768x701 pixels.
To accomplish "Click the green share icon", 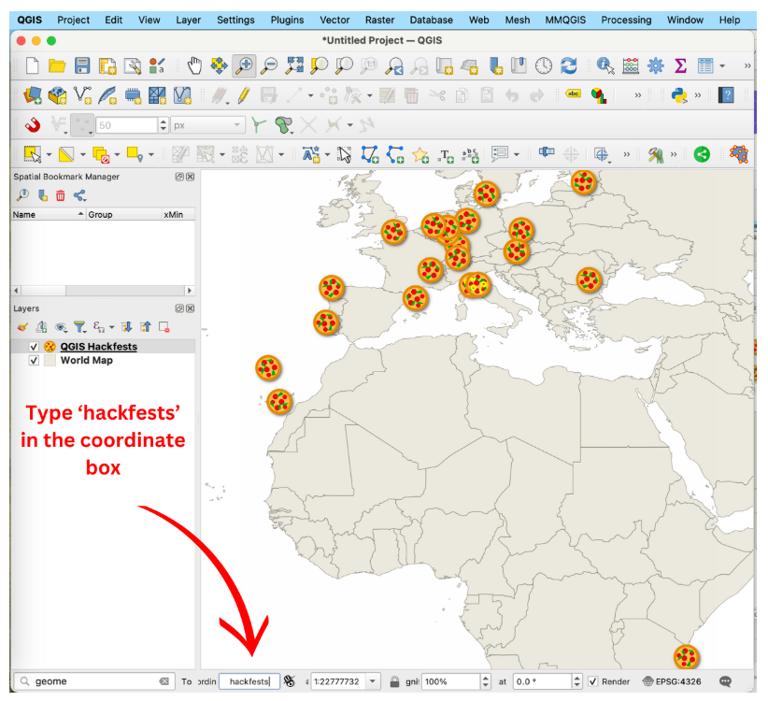I will (702, 155).
